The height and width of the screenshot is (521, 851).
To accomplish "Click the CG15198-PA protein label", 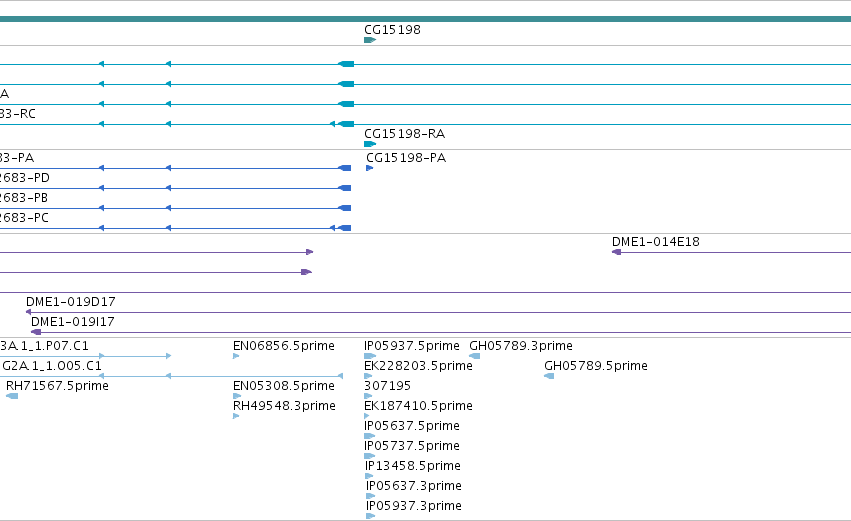I will click(406, 158).
